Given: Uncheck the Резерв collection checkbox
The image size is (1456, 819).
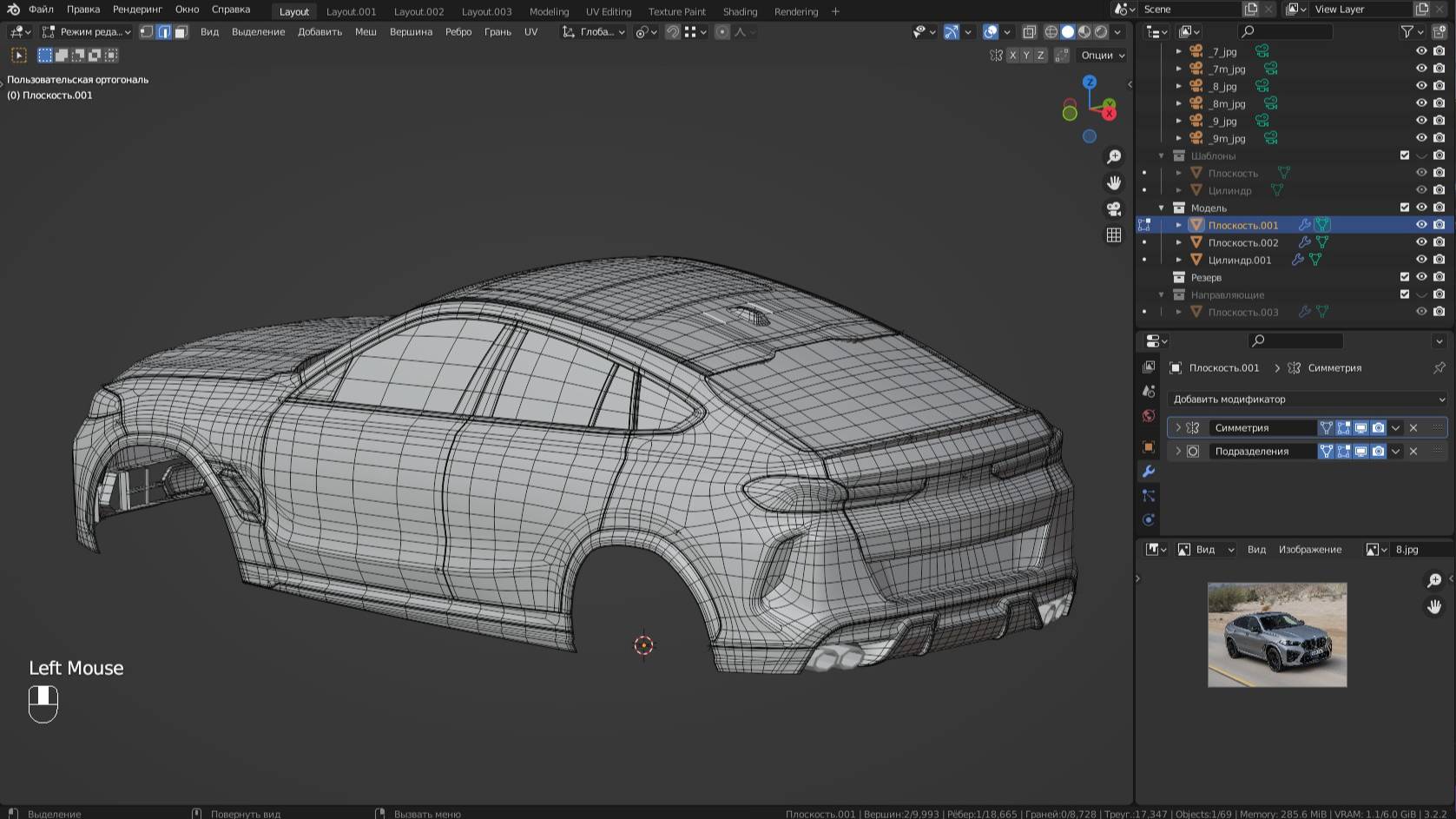Looking at the screenshot, I should (x=1403, y=277).
